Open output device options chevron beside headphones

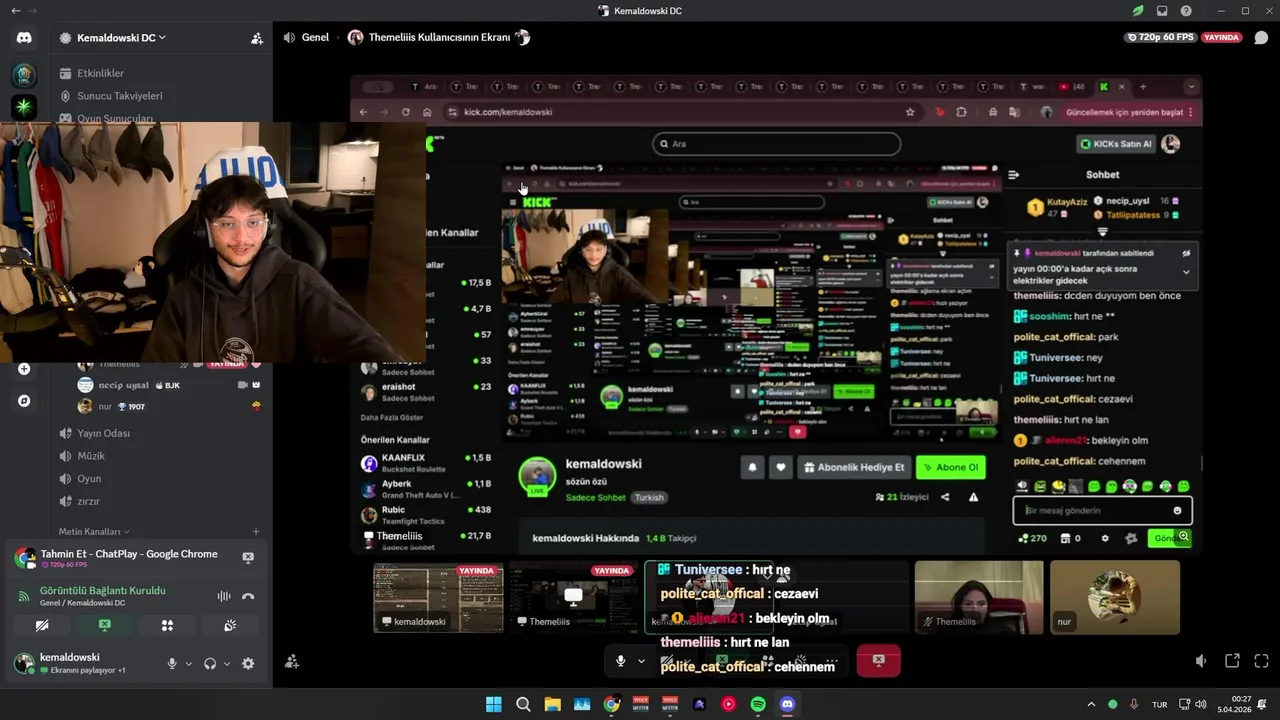pos(226,663)
